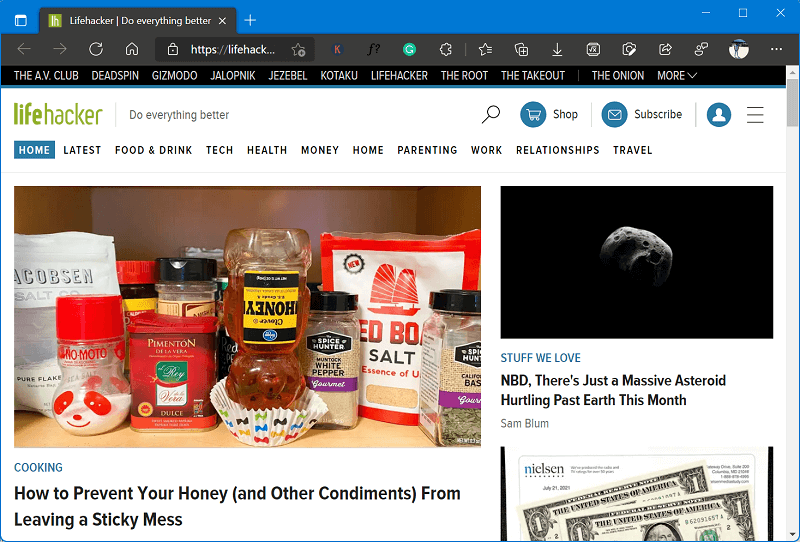Open the nielsen dollar bills image
The image size is (800, 542).
[637, 494]
